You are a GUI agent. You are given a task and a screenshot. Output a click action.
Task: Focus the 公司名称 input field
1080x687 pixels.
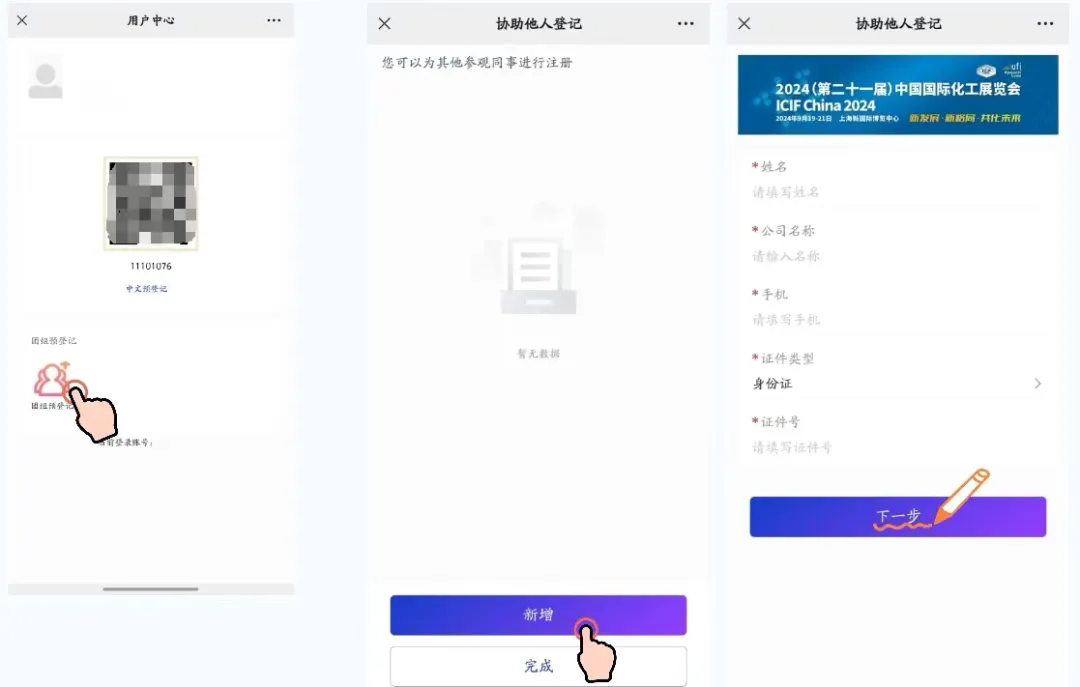click(x=897, y=256)
